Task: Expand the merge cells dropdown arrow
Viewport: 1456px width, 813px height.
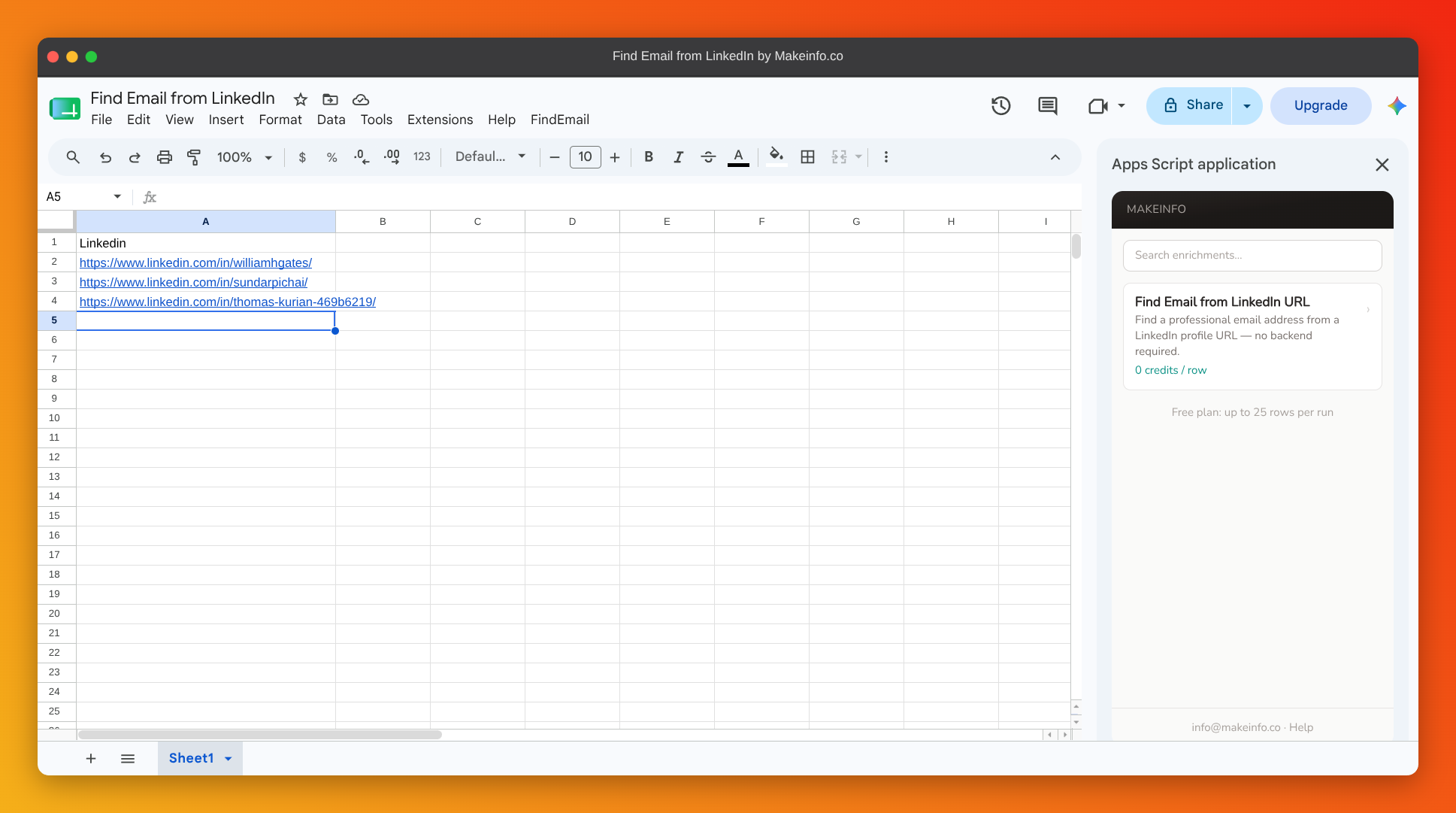Action: 858,157
